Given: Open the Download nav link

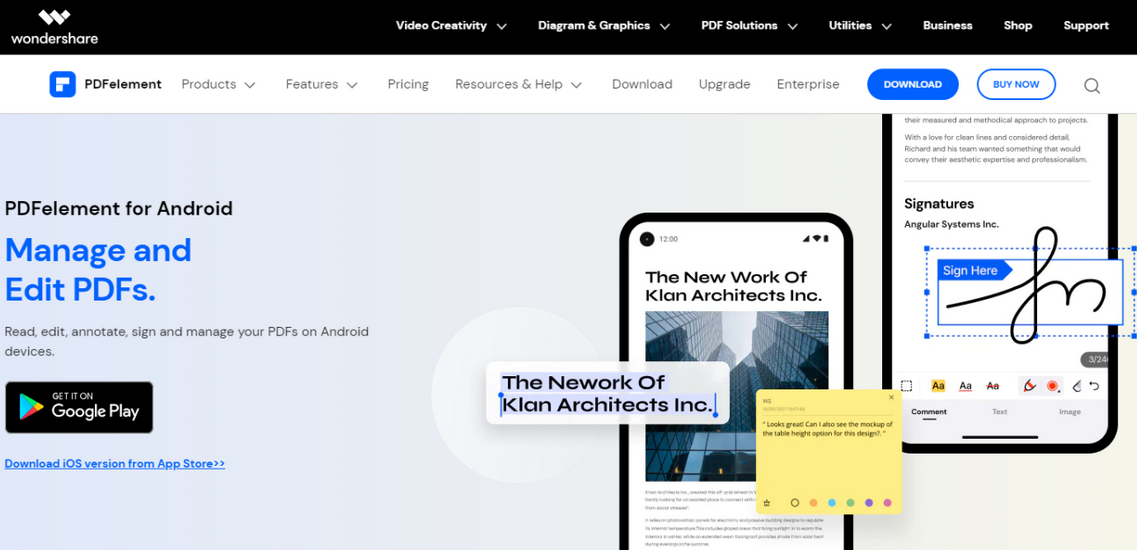Looking at the screenshot, I should pyautogui.click(x=642, y=84).
